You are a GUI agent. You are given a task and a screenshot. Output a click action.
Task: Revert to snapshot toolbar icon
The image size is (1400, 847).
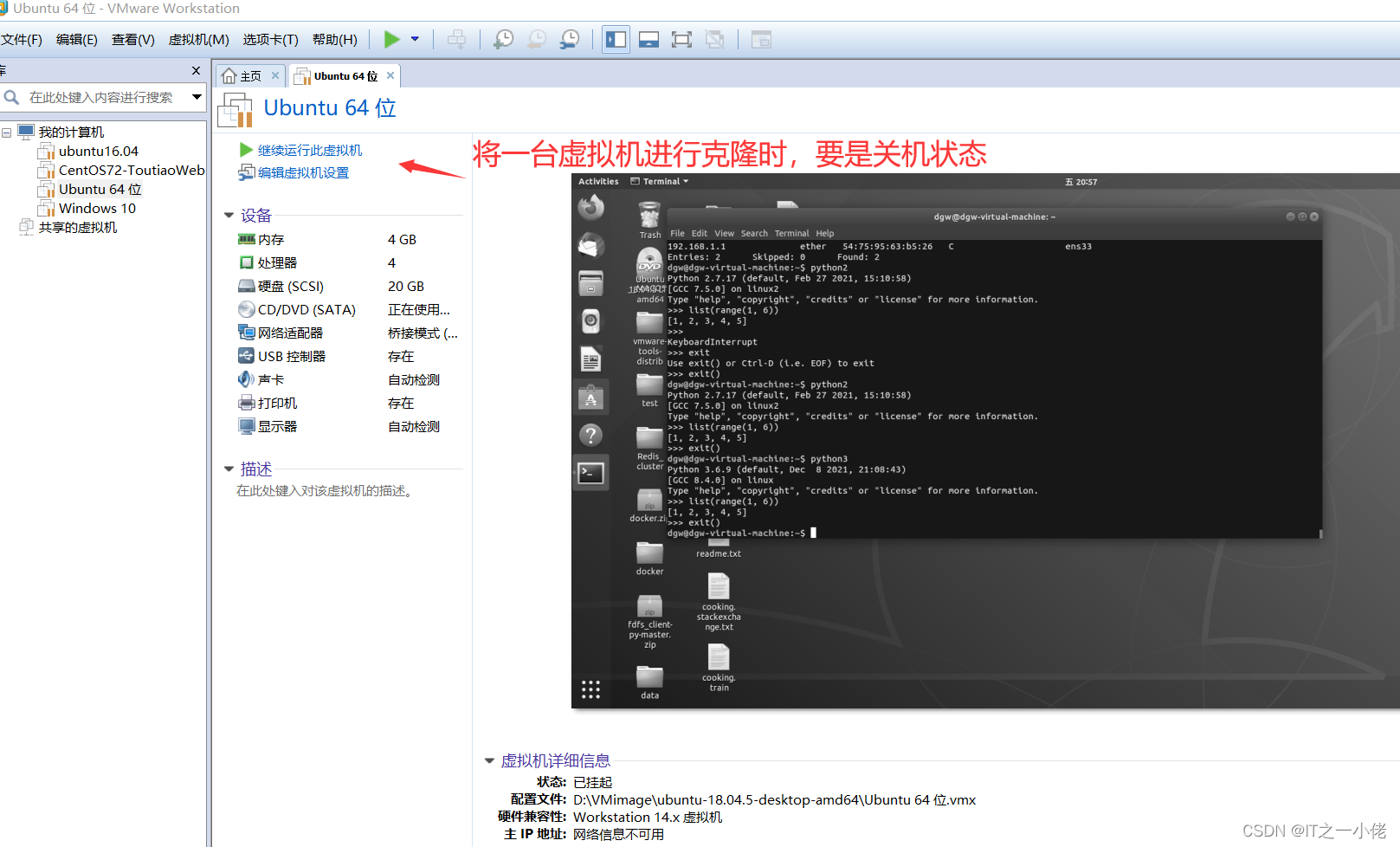coord(537,39)
